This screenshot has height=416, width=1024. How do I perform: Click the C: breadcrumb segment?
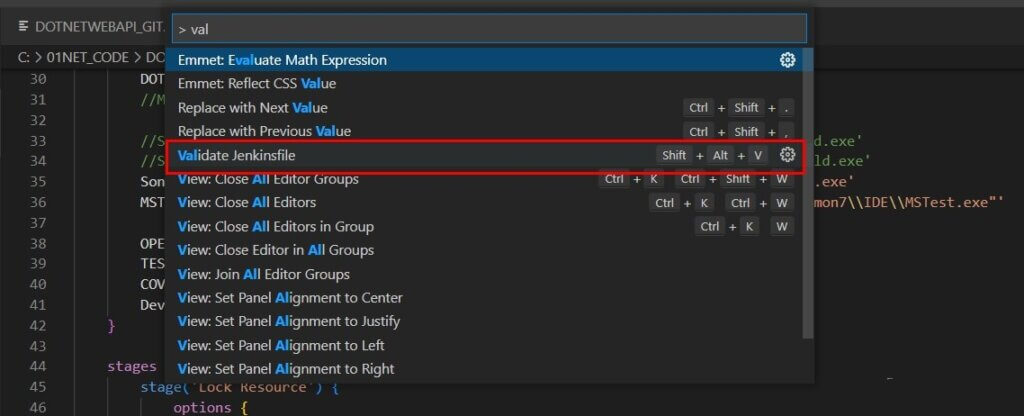pos(24,57)
